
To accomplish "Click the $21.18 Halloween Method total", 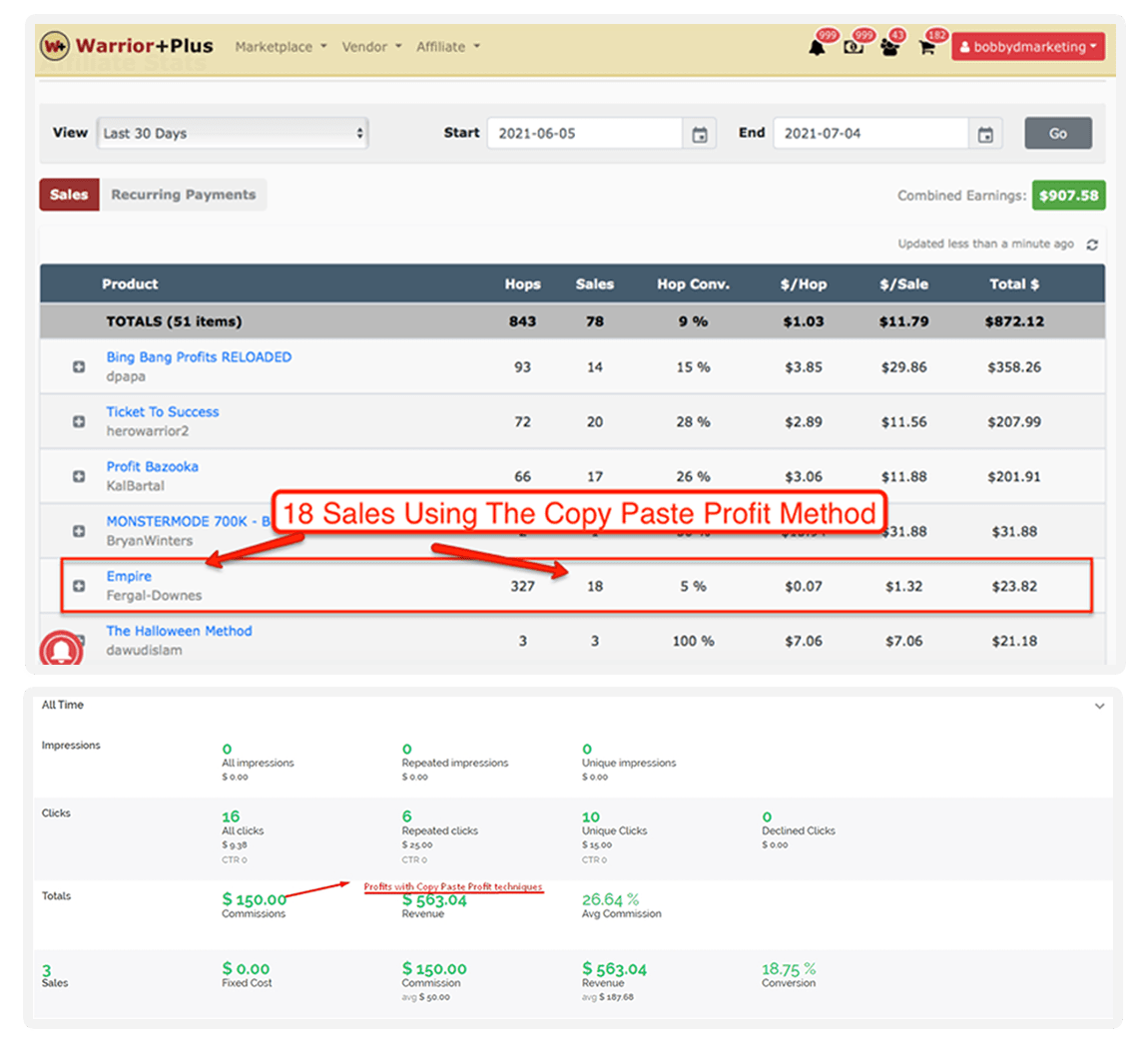I will tap(1015, 641).
